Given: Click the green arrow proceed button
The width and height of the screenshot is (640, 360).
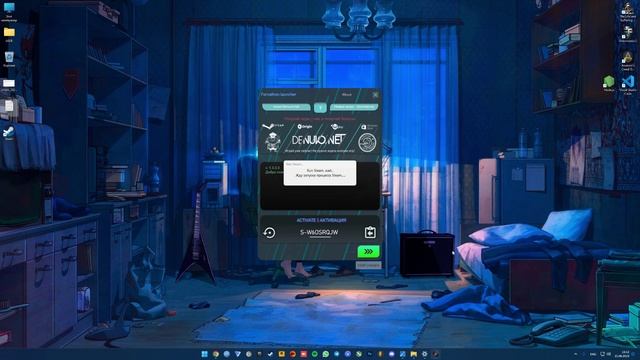Looking at the screenshot, I should tap(368, 251).
